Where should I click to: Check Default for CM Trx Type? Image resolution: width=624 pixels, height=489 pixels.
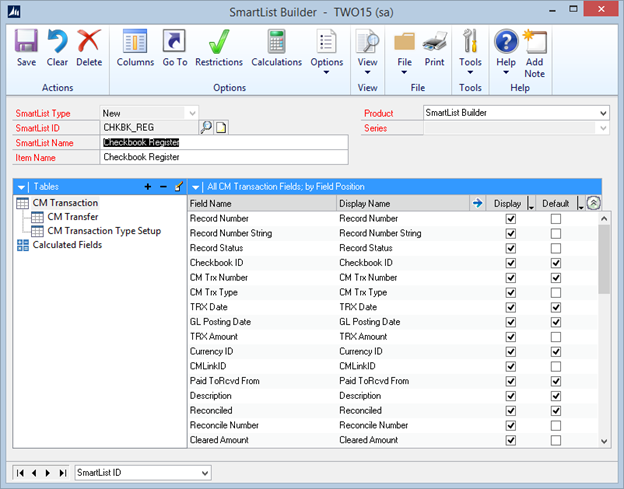pos(556,292)
